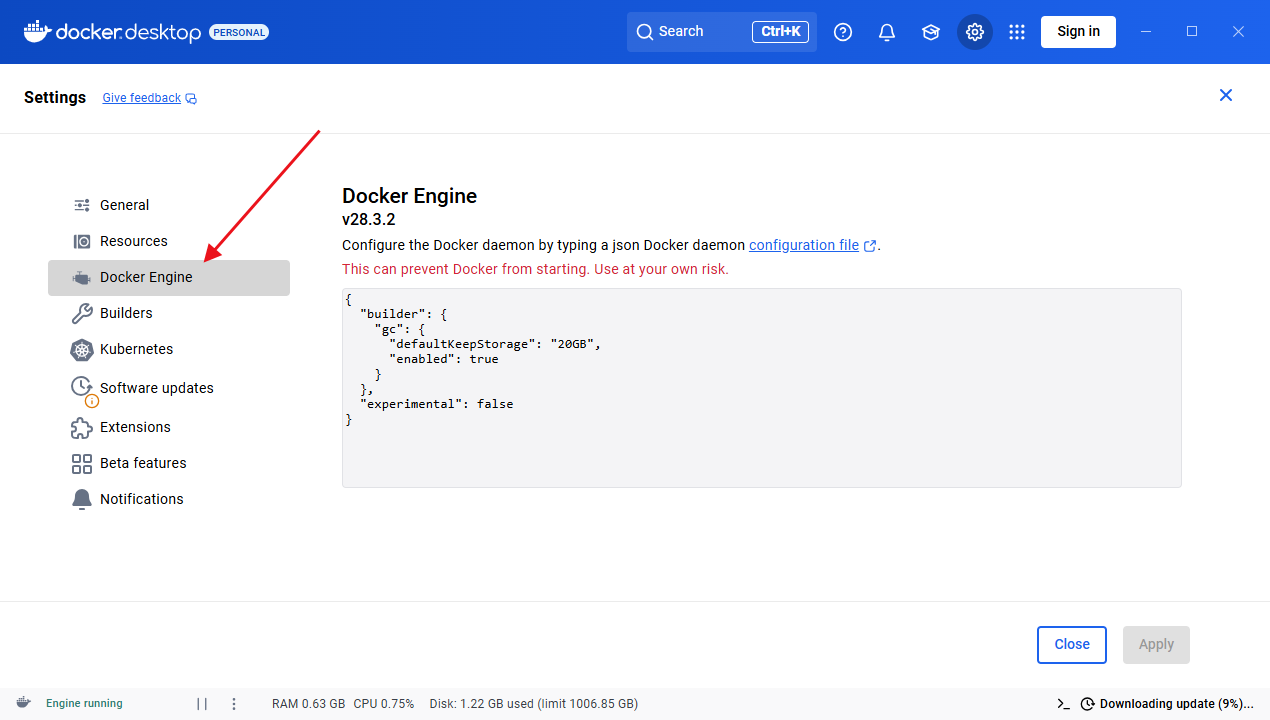Image resolution: width=1270 pixels, height=720 pixels.
Task: Click the feedback icon beside Give feedback
Action: 191,98
